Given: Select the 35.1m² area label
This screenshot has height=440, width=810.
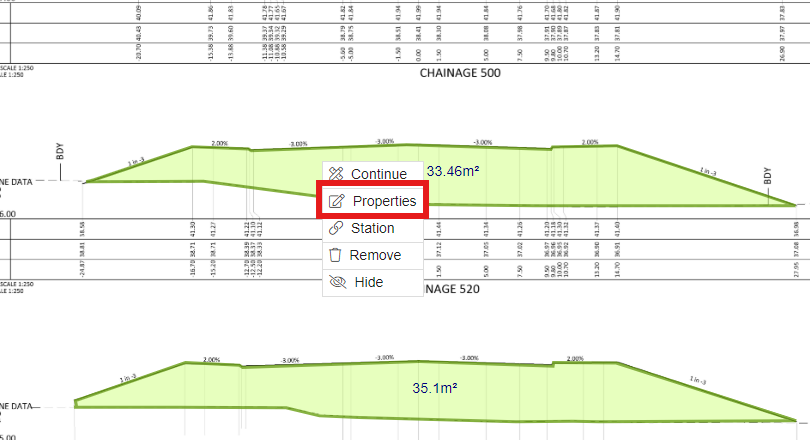Looking at the screenshot, I should [x=434, y=385].
